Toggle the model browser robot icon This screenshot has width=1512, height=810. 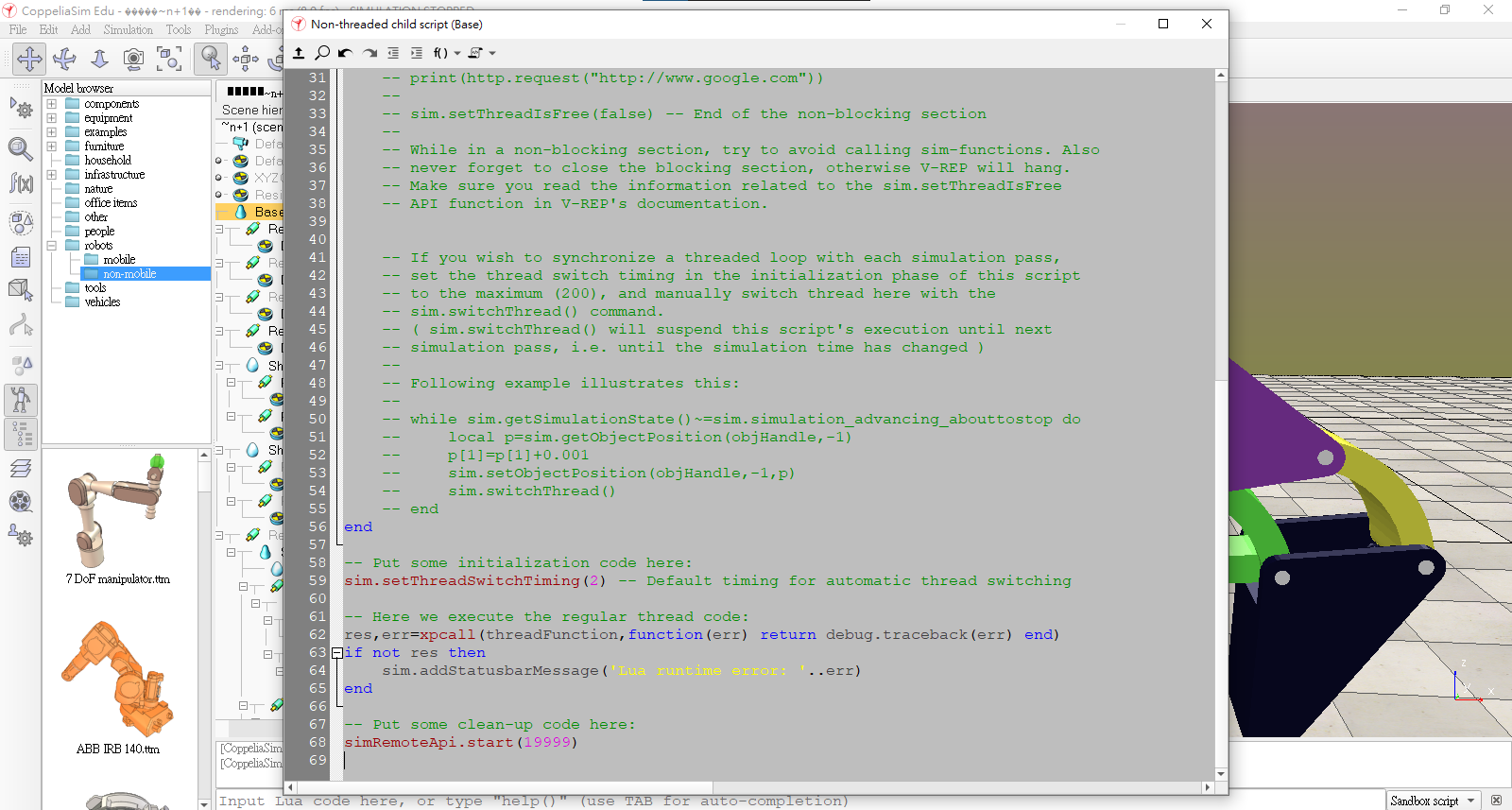point(21,400)
